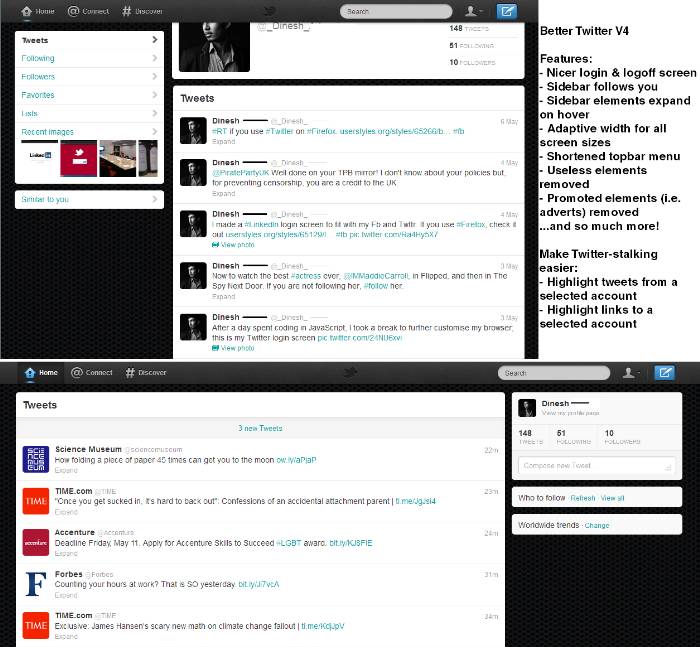The width and height of the screenshot is (700, 647).
Task: Click Science Museum avatar icon
Action: point(36,459)
